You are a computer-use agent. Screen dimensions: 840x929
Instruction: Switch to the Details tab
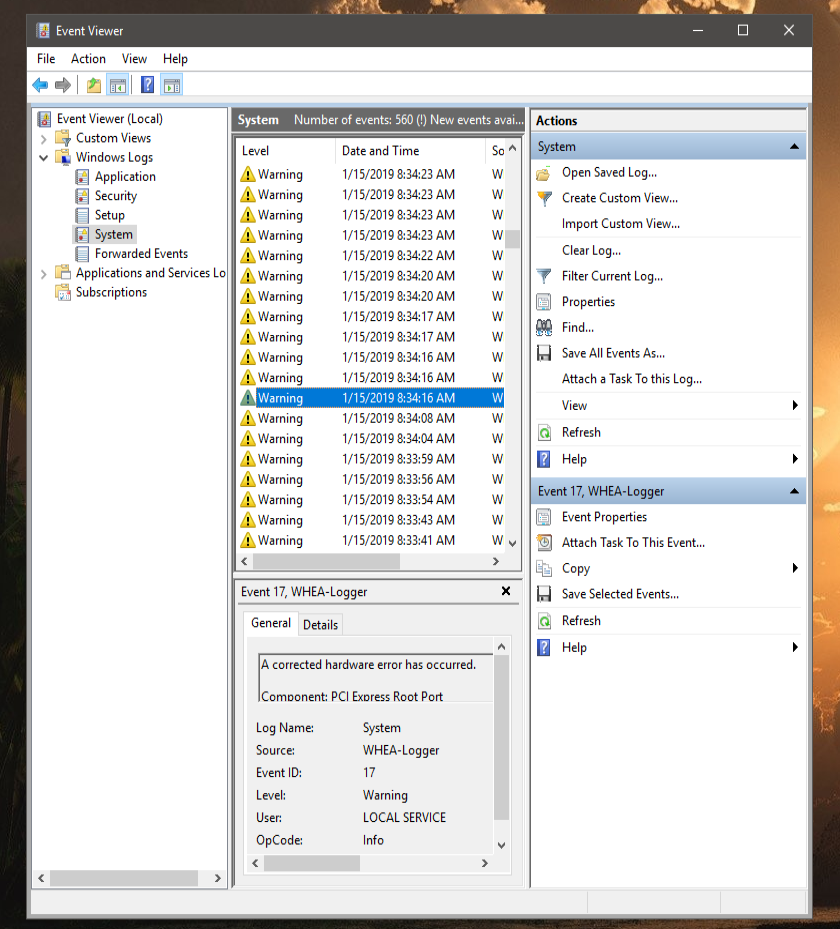[320, 625]
